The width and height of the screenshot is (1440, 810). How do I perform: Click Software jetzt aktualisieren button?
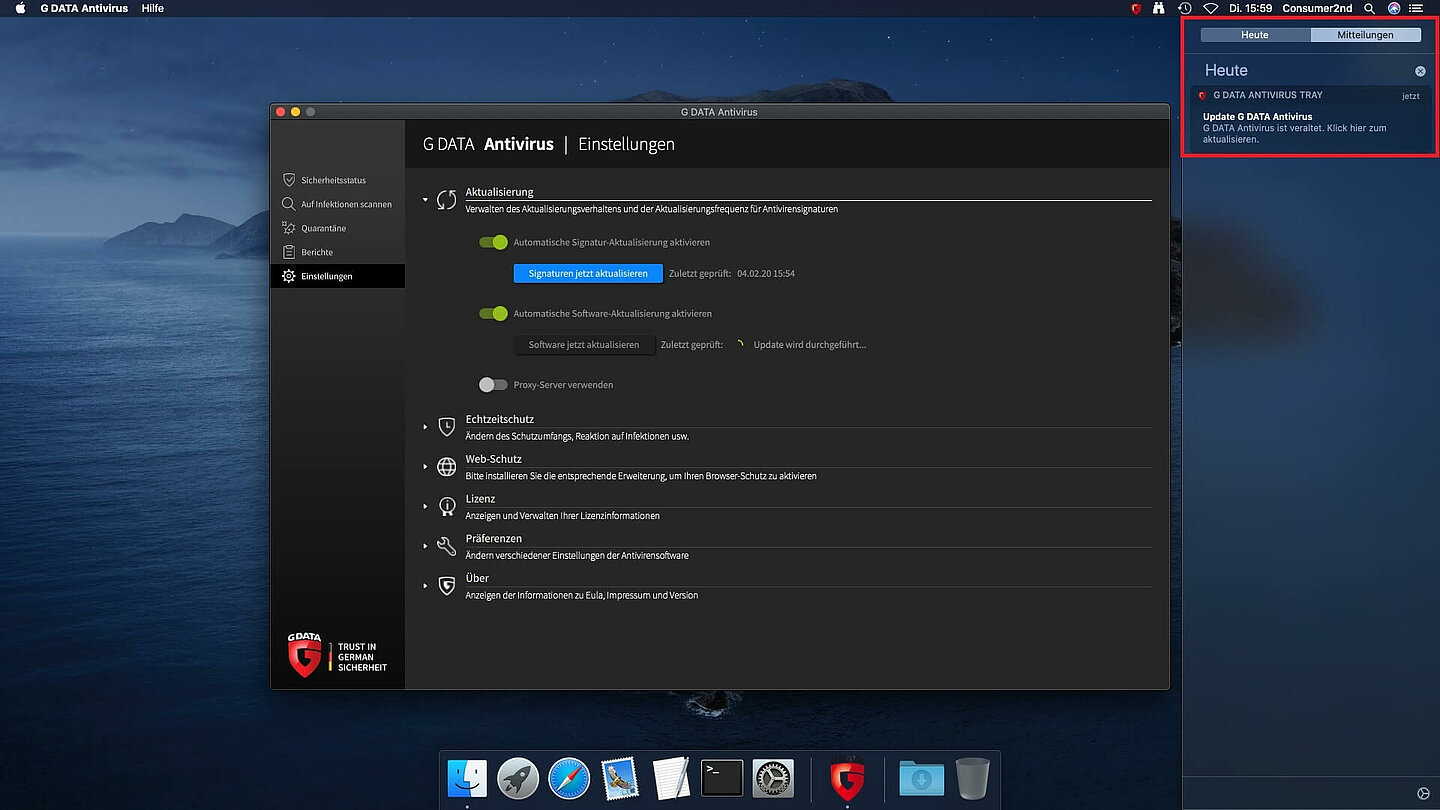[584, 345]
